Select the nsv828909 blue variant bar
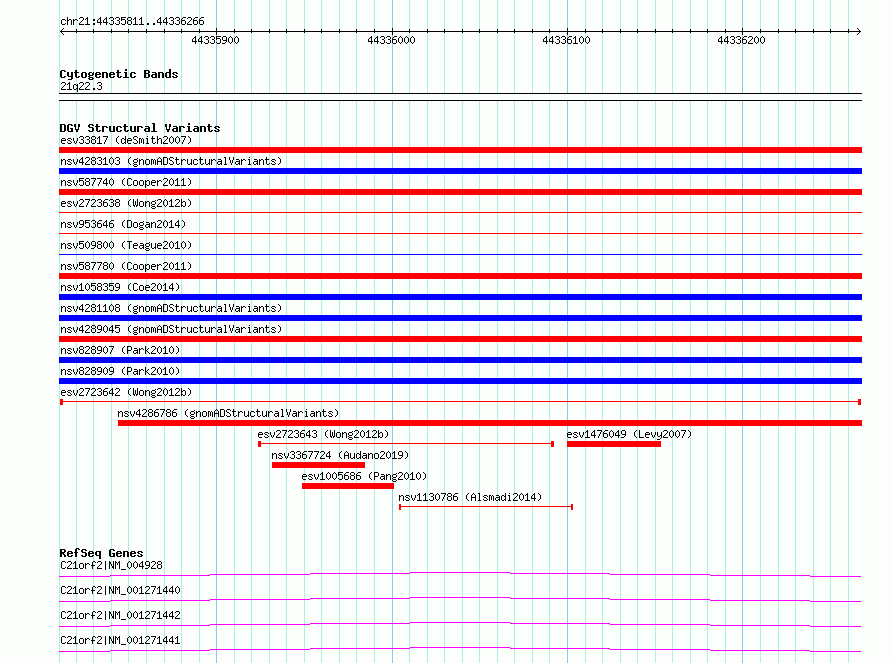 (x=460, y=381)
